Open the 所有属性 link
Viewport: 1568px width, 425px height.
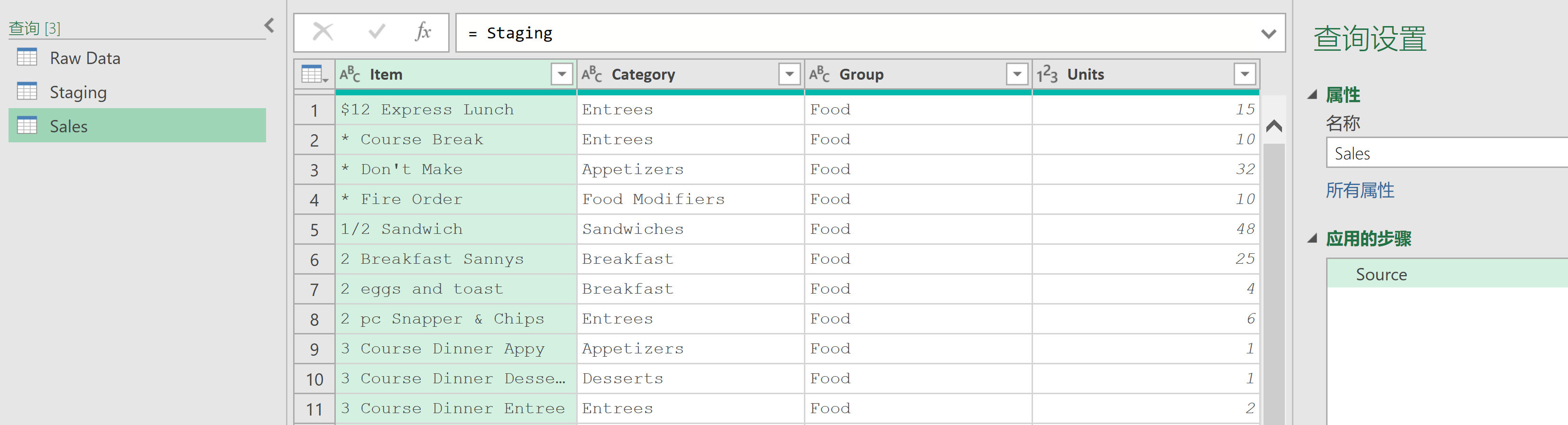pyautogui.click(x=1360, y=190)
